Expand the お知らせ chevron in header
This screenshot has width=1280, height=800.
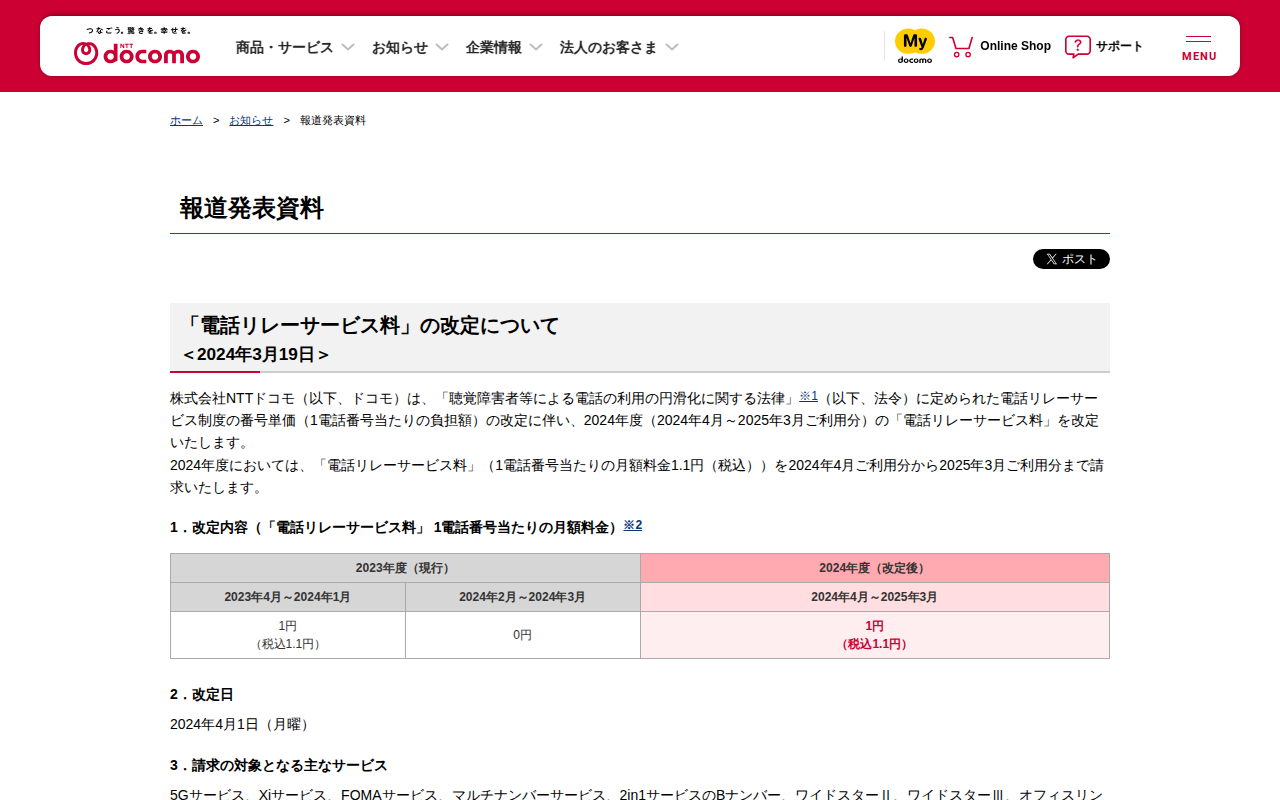442,47
